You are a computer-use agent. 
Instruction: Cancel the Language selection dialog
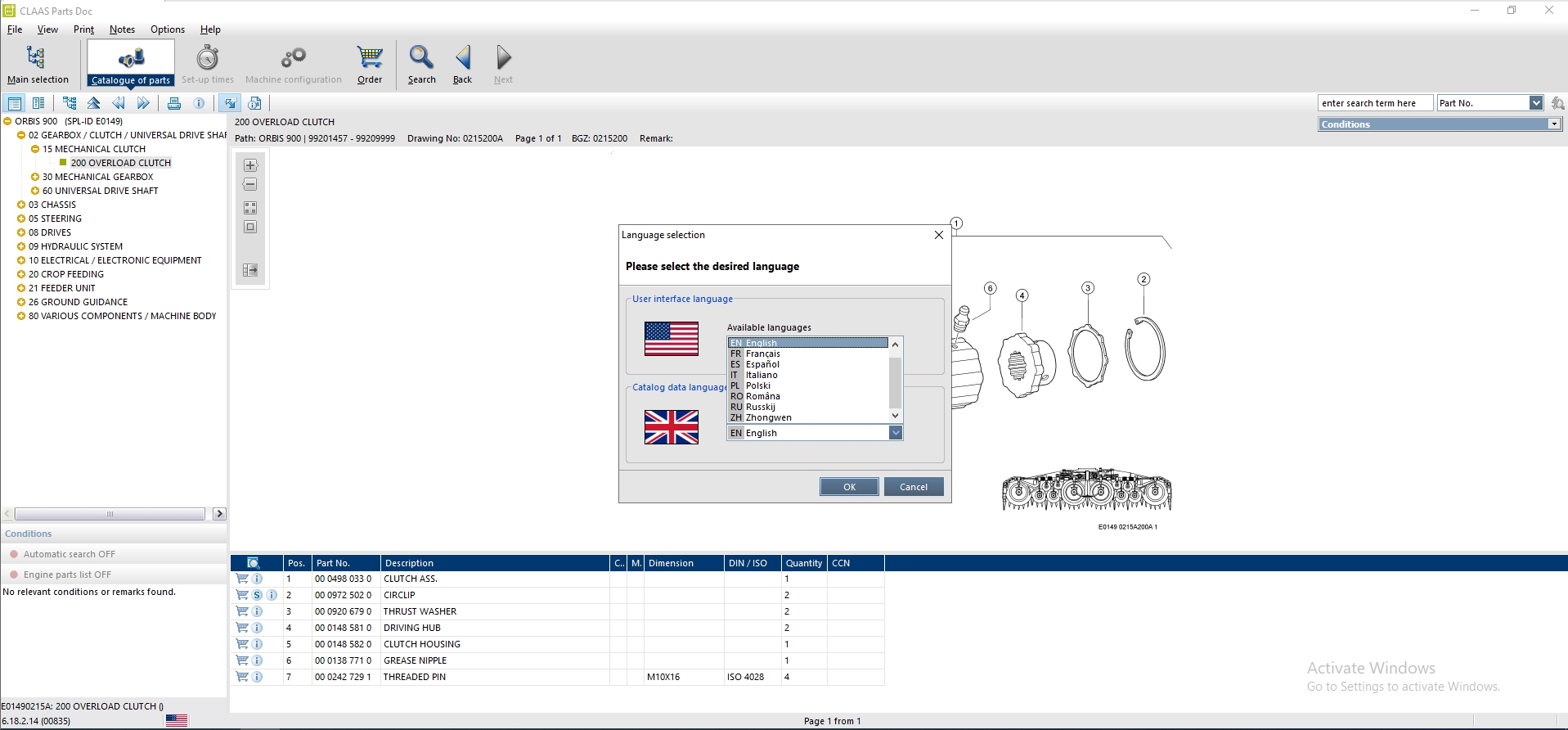pos(914,487)
